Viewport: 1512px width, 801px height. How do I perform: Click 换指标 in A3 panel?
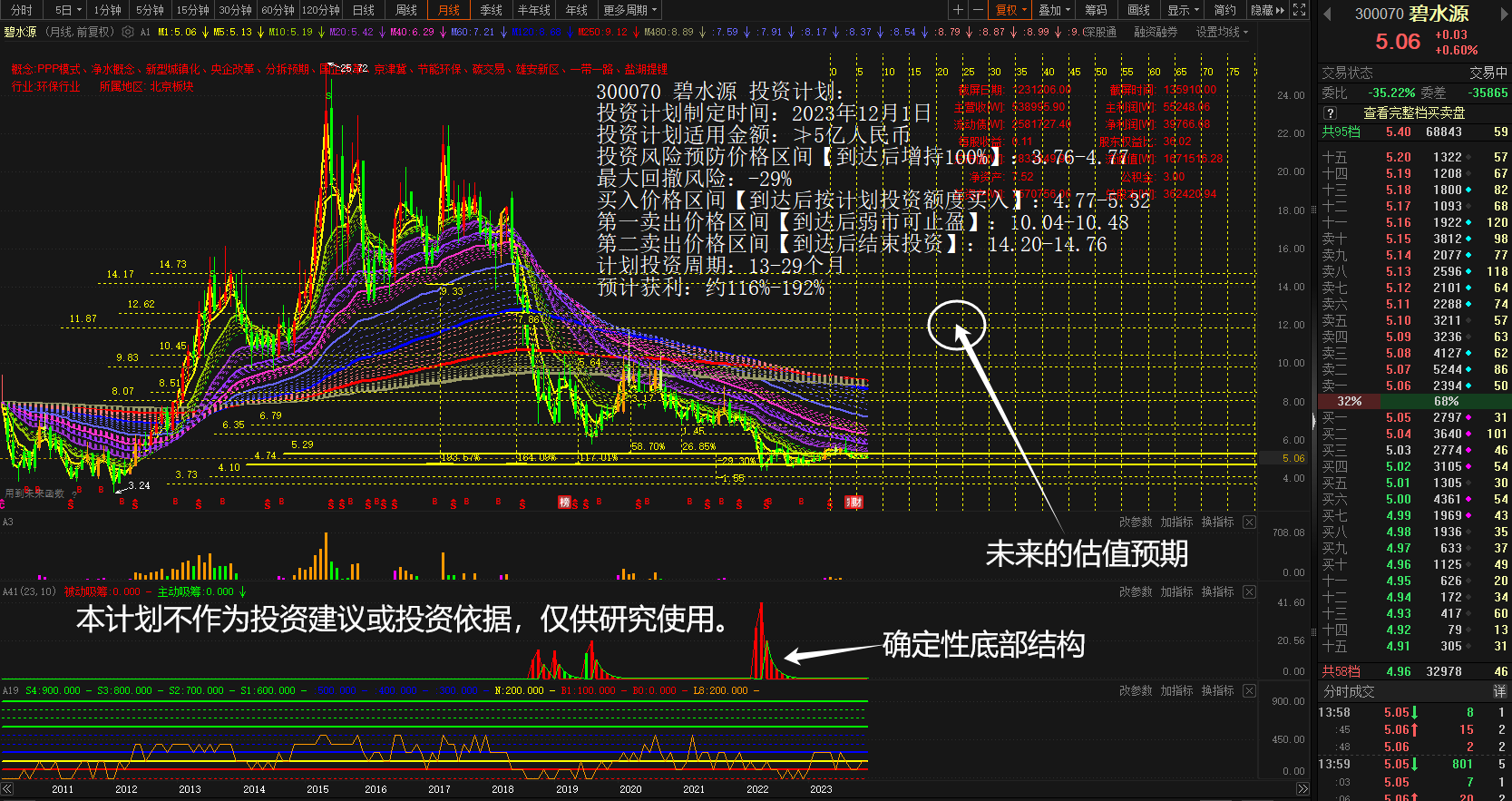pos(1218,523)
